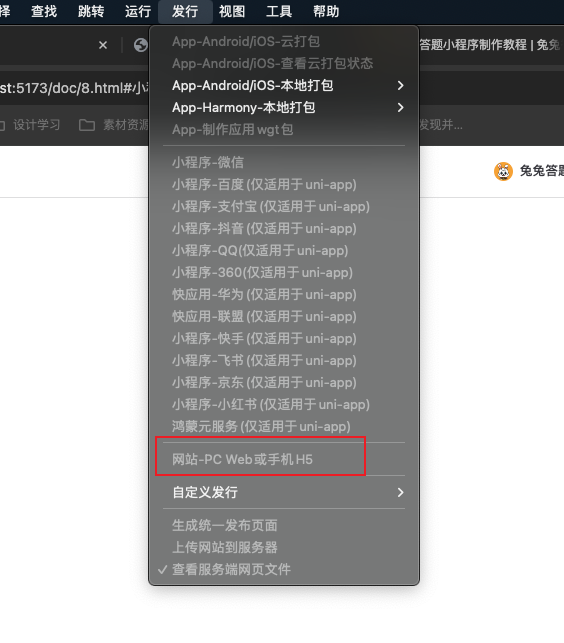
Task: Choose 快应用-联盟 publish option
Action: [284, 317]
